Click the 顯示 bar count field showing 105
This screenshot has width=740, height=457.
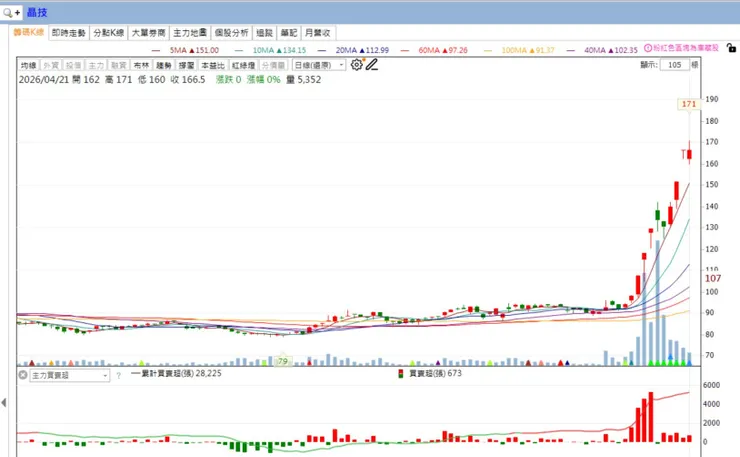click(674, 65)
